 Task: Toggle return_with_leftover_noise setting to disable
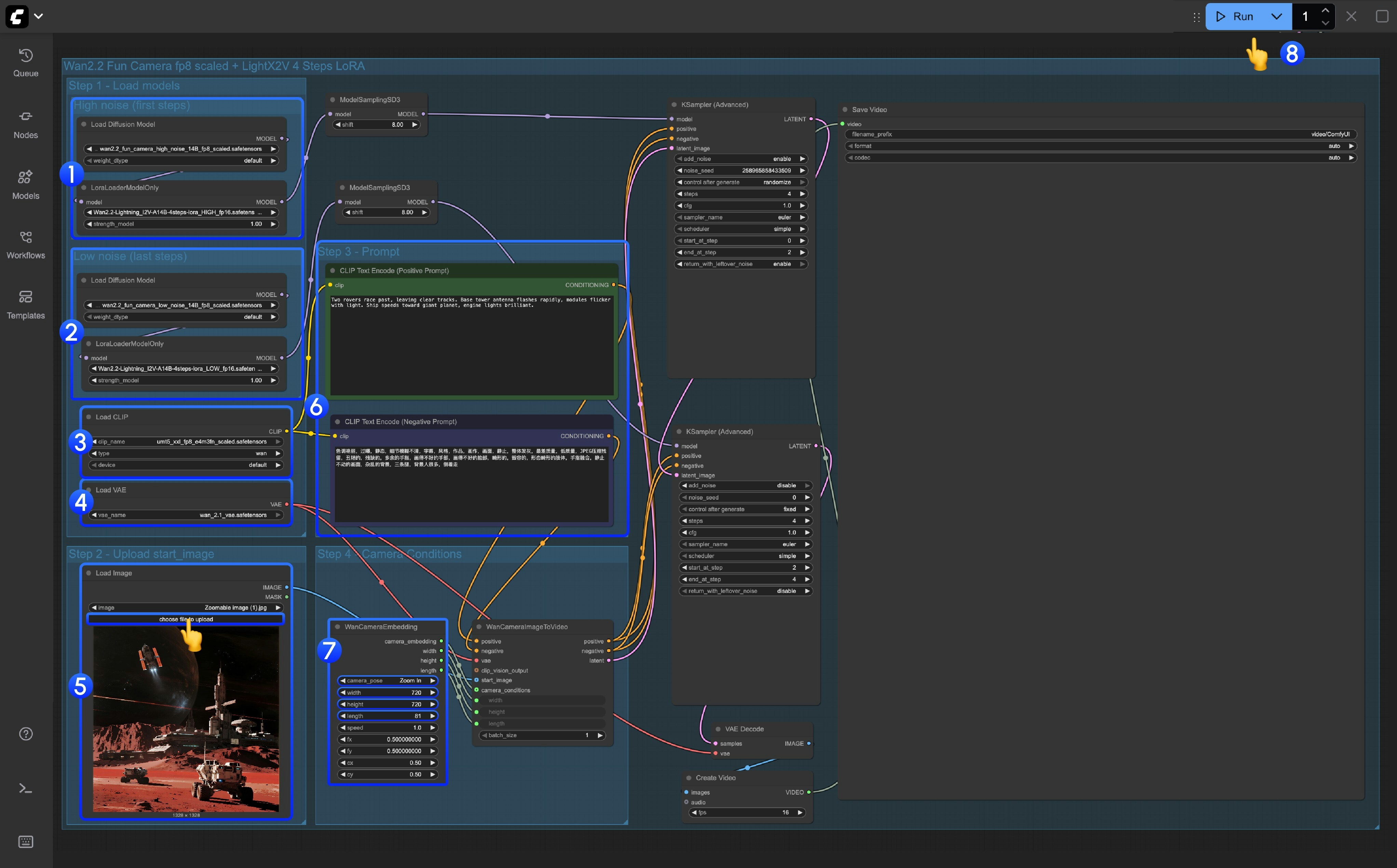[x=741, y=263]
